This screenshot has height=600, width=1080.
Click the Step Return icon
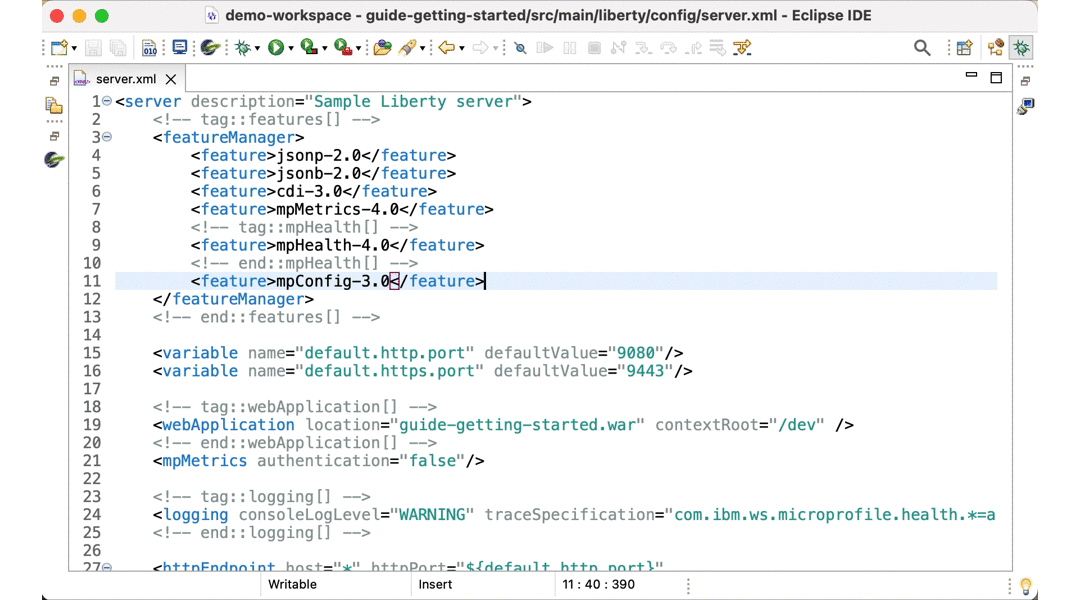694,48
